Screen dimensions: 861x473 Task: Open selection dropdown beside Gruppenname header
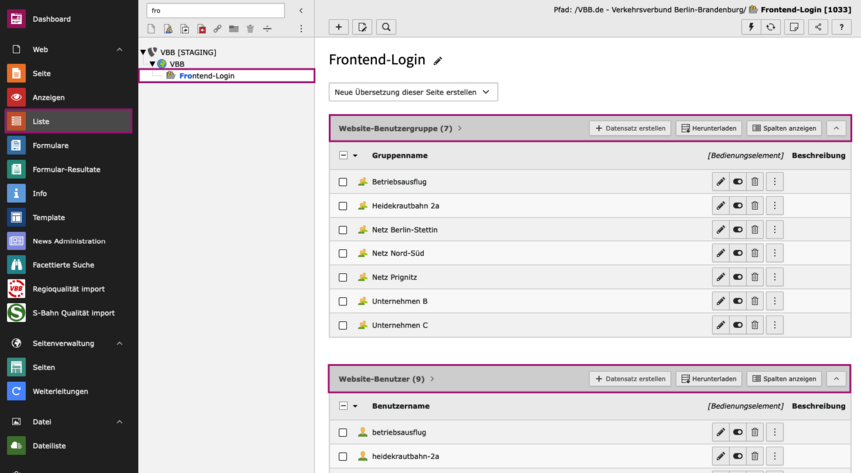[x=355, y=156]
